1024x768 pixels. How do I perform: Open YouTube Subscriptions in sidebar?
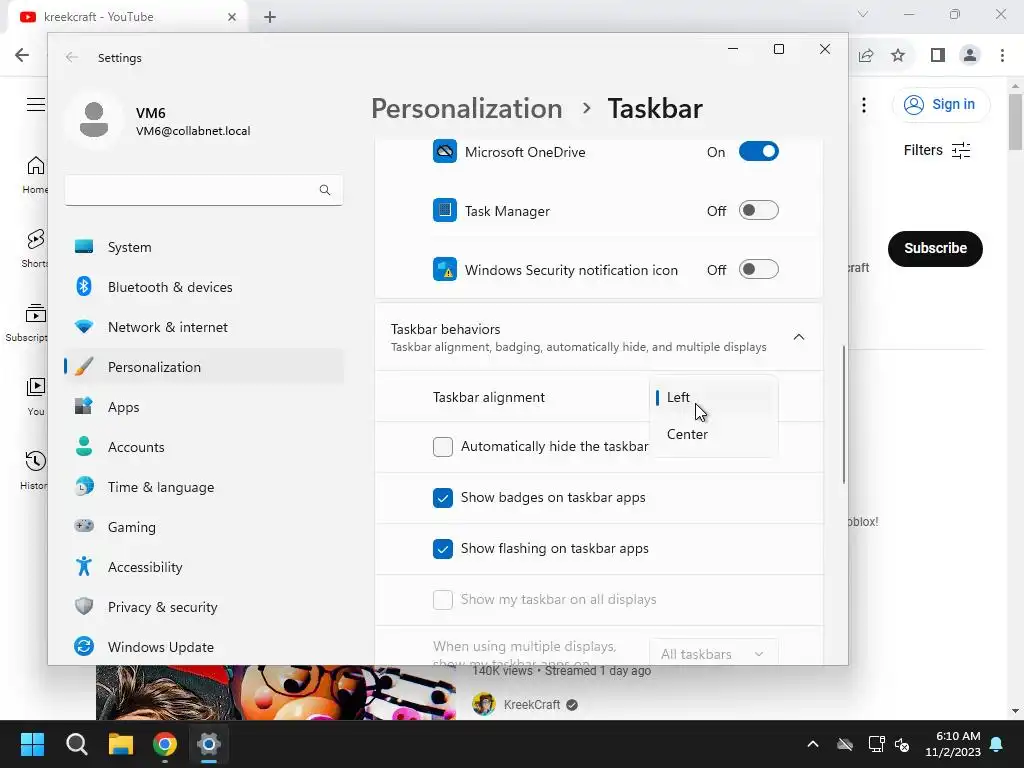pyautogui.click(x=26, y=323)
